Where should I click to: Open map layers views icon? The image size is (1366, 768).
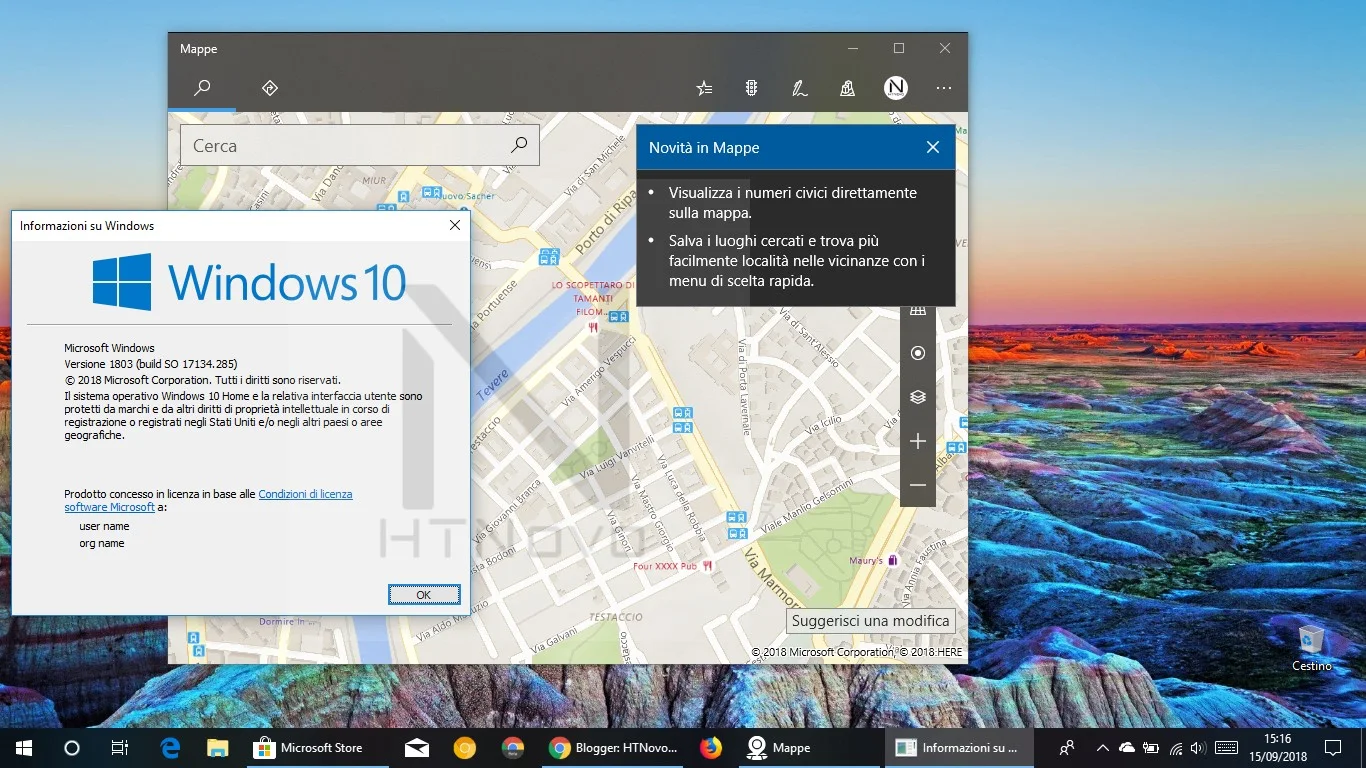[x=918, y=397]
